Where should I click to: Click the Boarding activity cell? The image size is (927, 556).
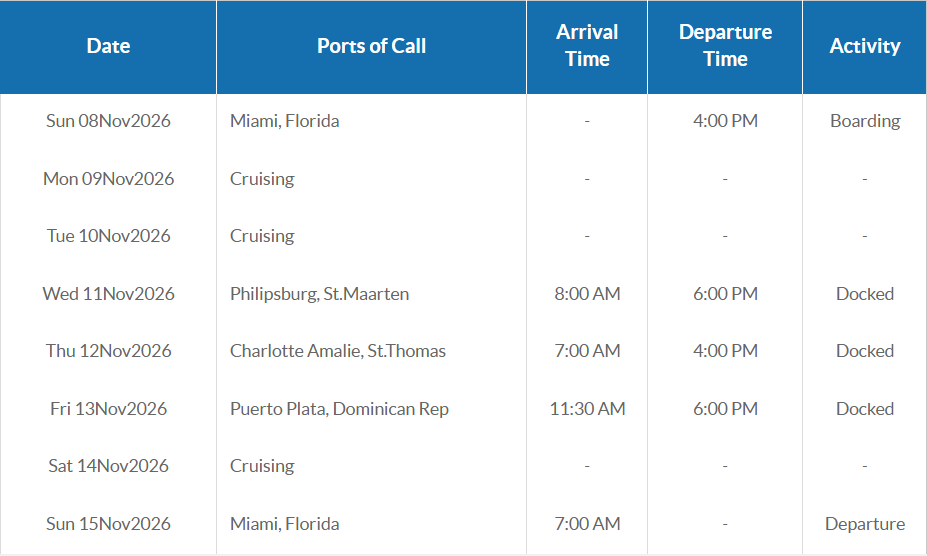click(x=865, y=121)
